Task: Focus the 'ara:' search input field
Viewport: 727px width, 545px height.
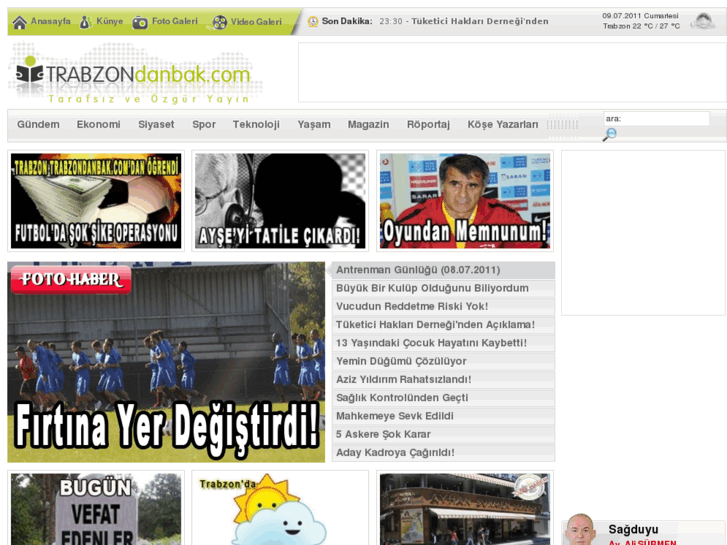Action: 657,119
